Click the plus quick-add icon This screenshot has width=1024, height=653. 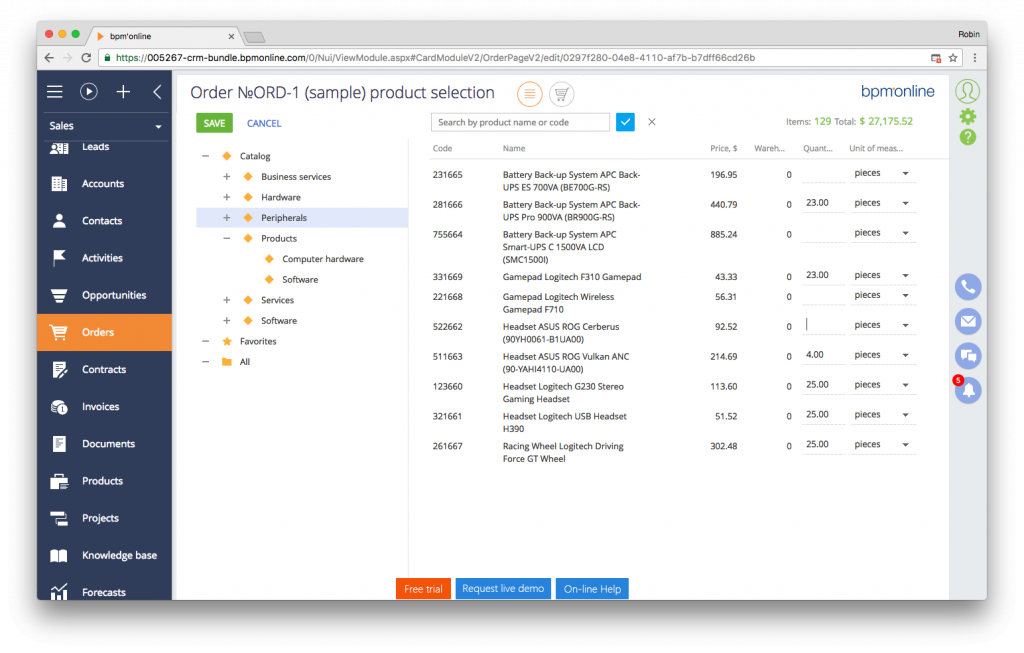(123, 92)
